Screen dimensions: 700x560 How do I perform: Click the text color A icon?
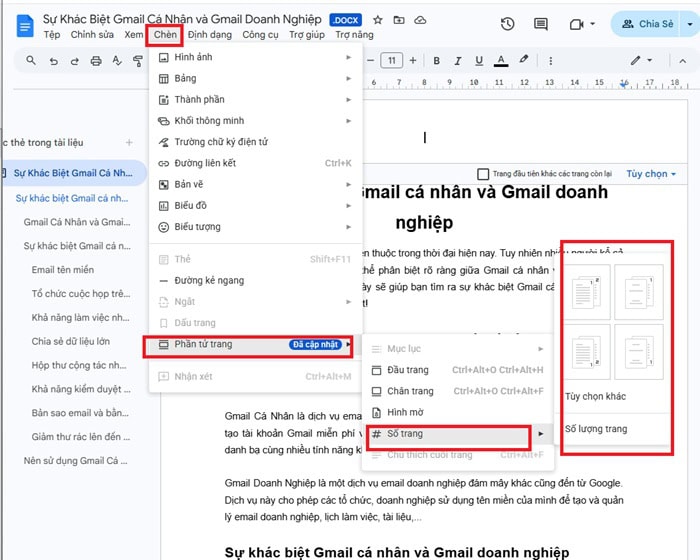click(500, 61)
